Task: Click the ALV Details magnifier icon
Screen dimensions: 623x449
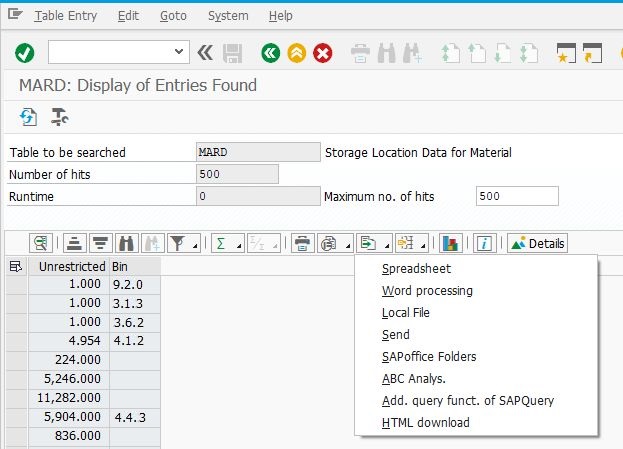Action: (x=41, y=243)
